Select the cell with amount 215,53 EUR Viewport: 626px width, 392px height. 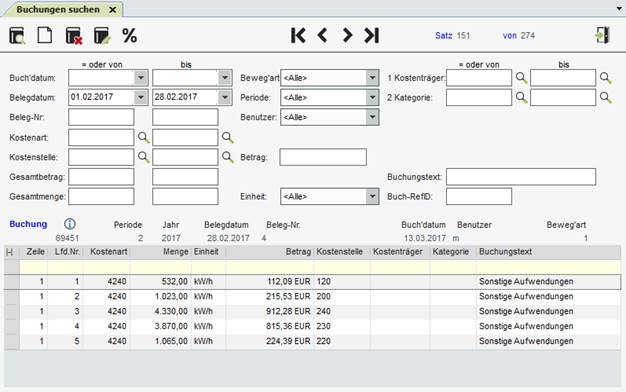point(270,297)
